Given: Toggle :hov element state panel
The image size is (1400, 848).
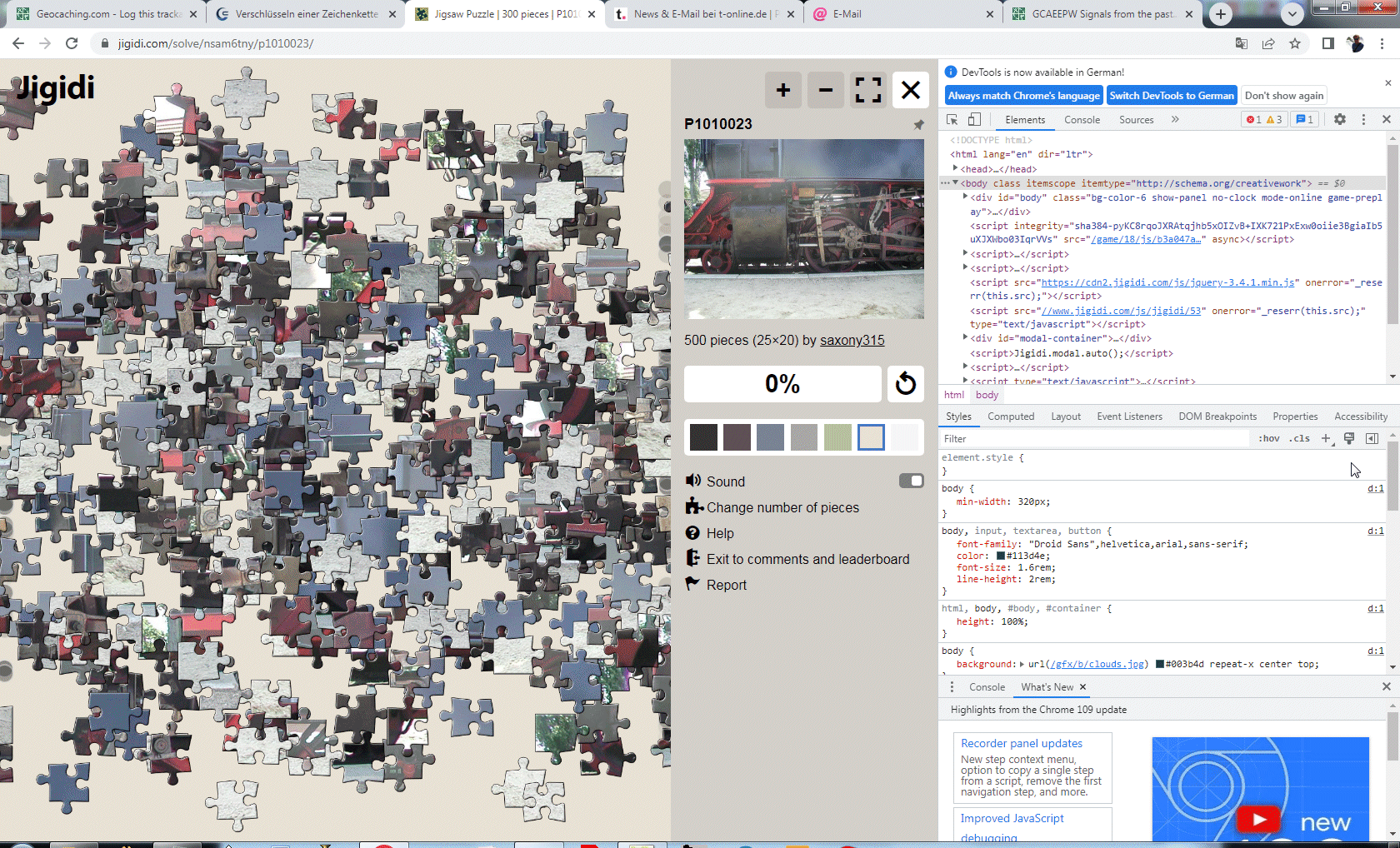Looking at the screenshot, I should coord(1269,438).
